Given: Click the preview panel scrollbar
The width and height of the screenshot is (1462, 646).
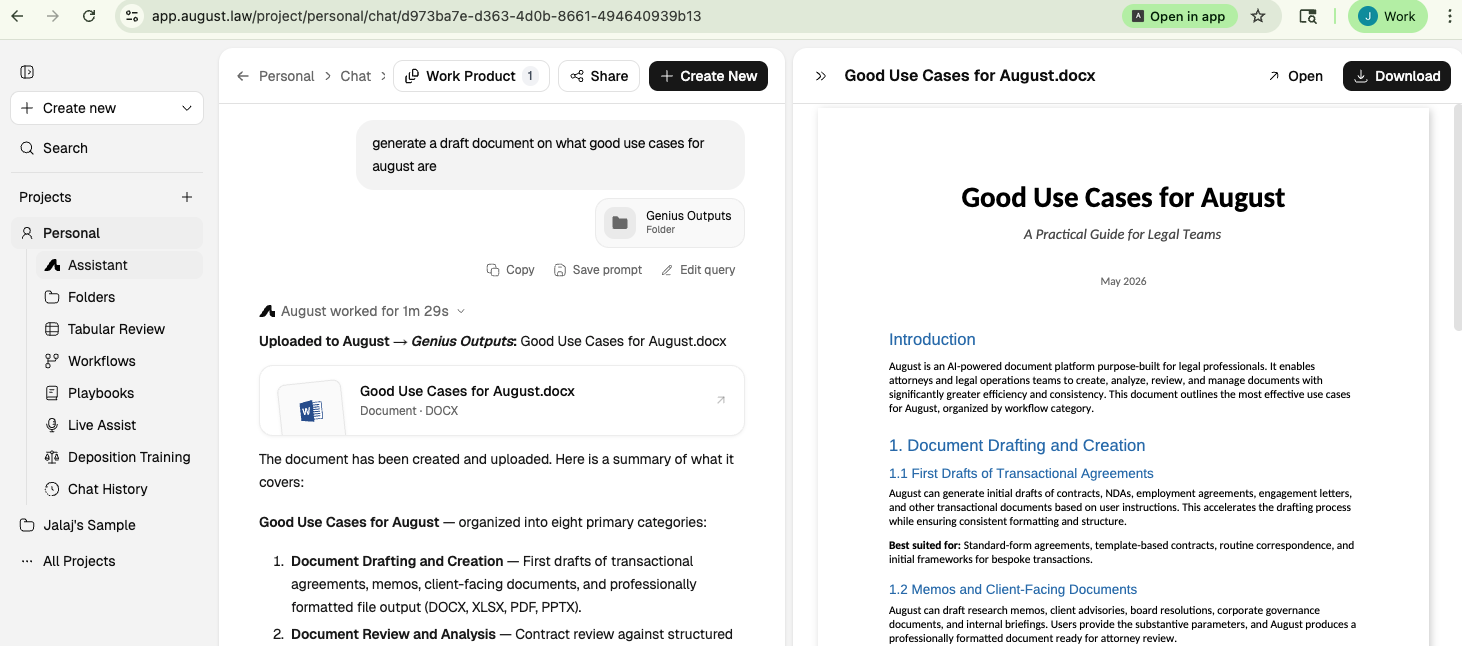Looking at the screenshot, I should pos(1456,217).
